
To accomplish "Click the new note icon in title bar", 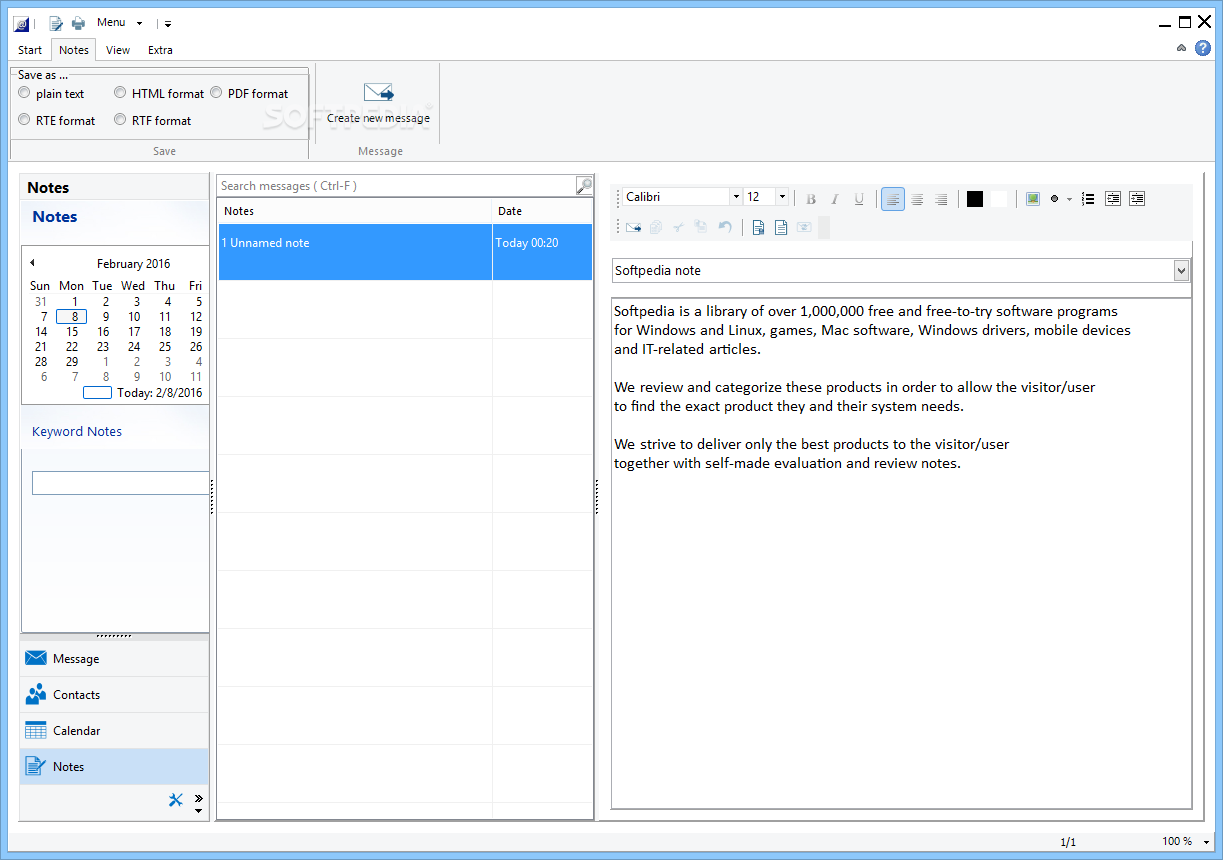I will 56,23.
